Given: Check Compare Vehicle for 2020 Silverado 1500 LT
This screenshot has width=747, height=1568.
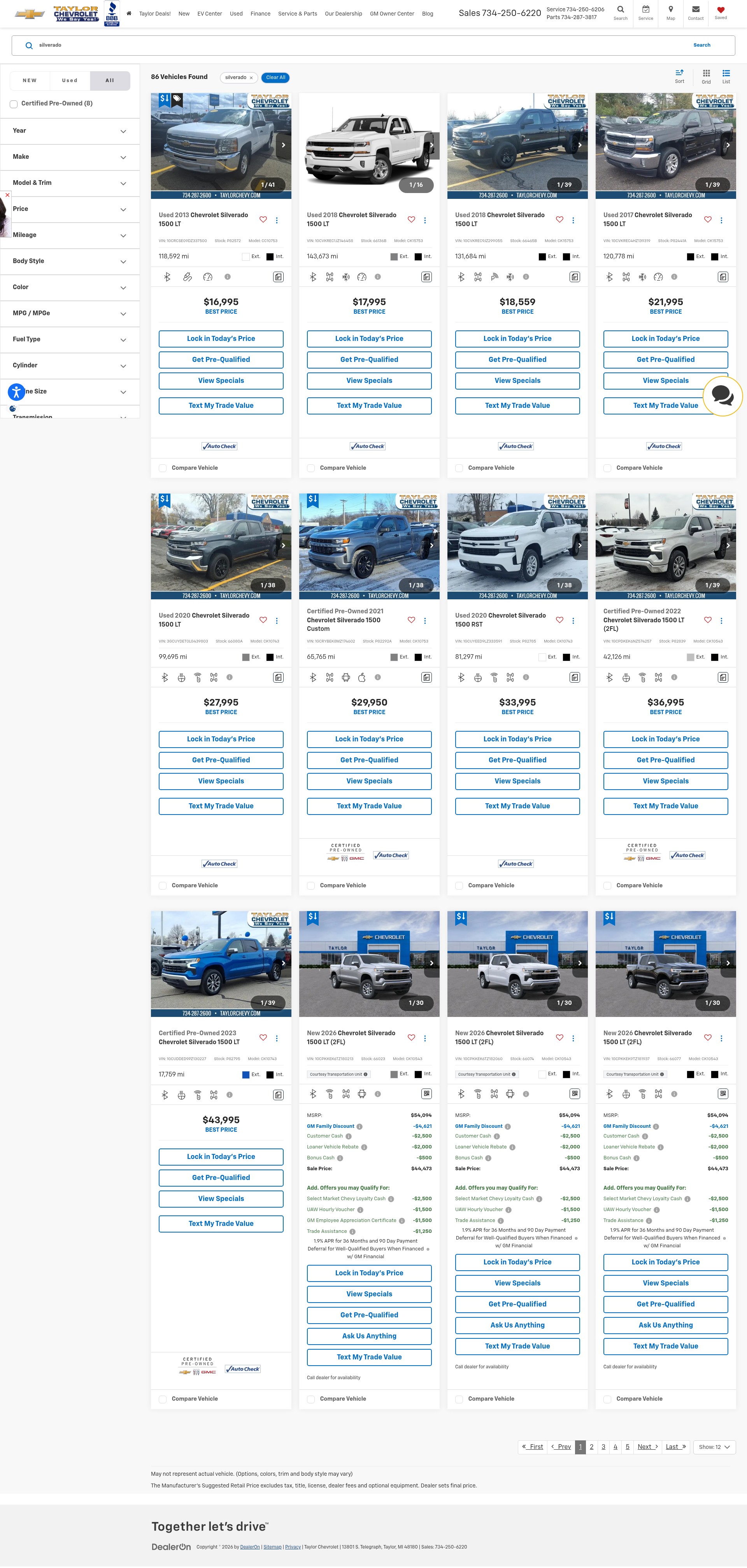Looking at the screenshot, I should [162, 886].
